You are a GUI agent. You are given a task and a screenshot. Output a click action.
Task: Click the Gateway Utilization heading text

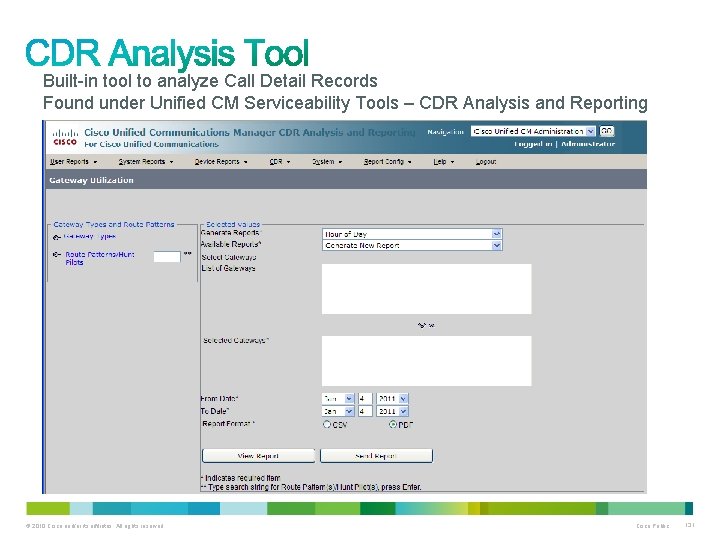click(x=91, y=180)
